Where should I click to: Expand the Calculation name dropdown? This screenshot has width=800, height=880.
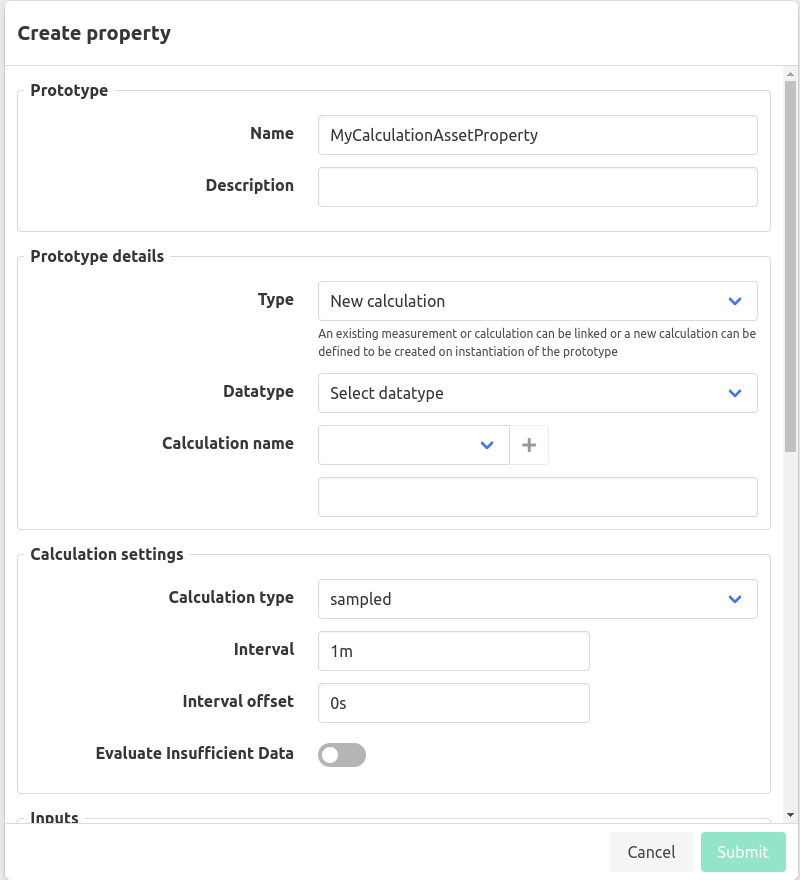tap(414, 445)
